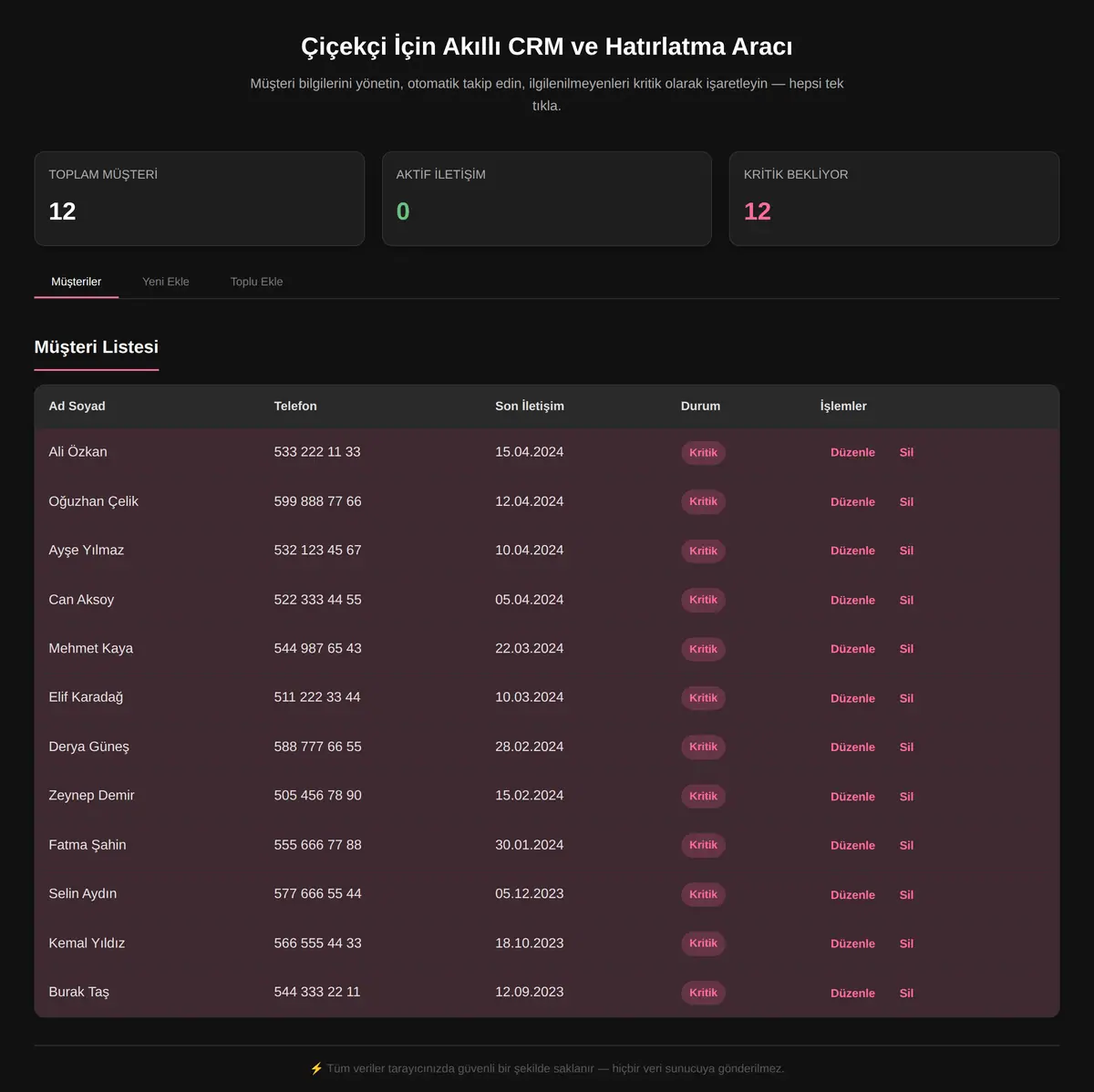Click Sil for Can Aksoy

[906, 600]
